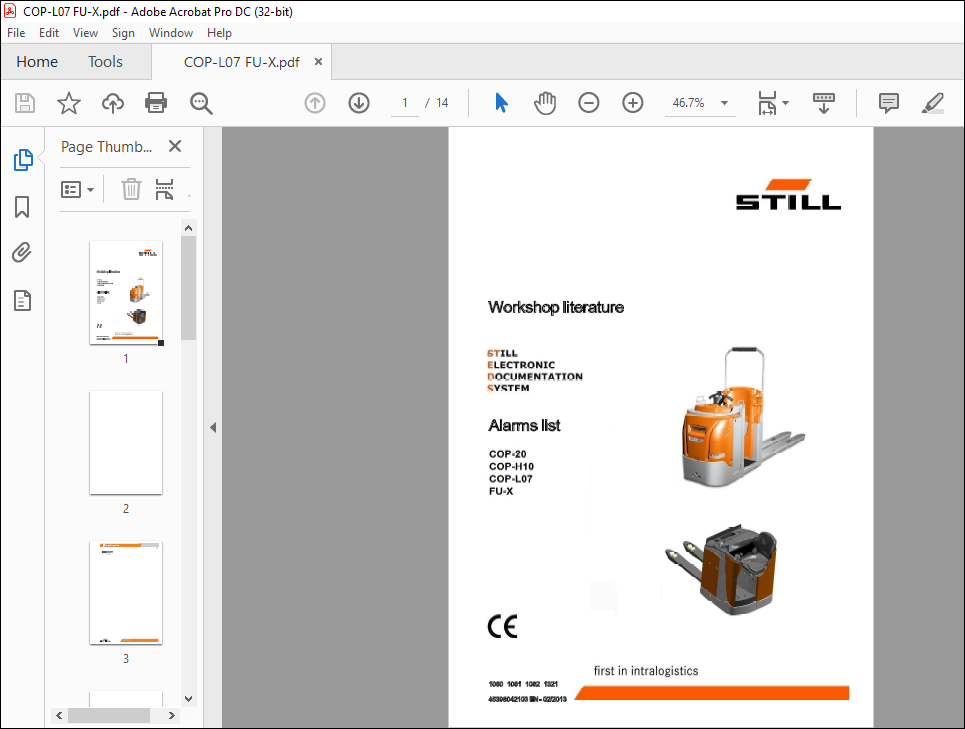Add the document to starred favorites

[68, 103]
